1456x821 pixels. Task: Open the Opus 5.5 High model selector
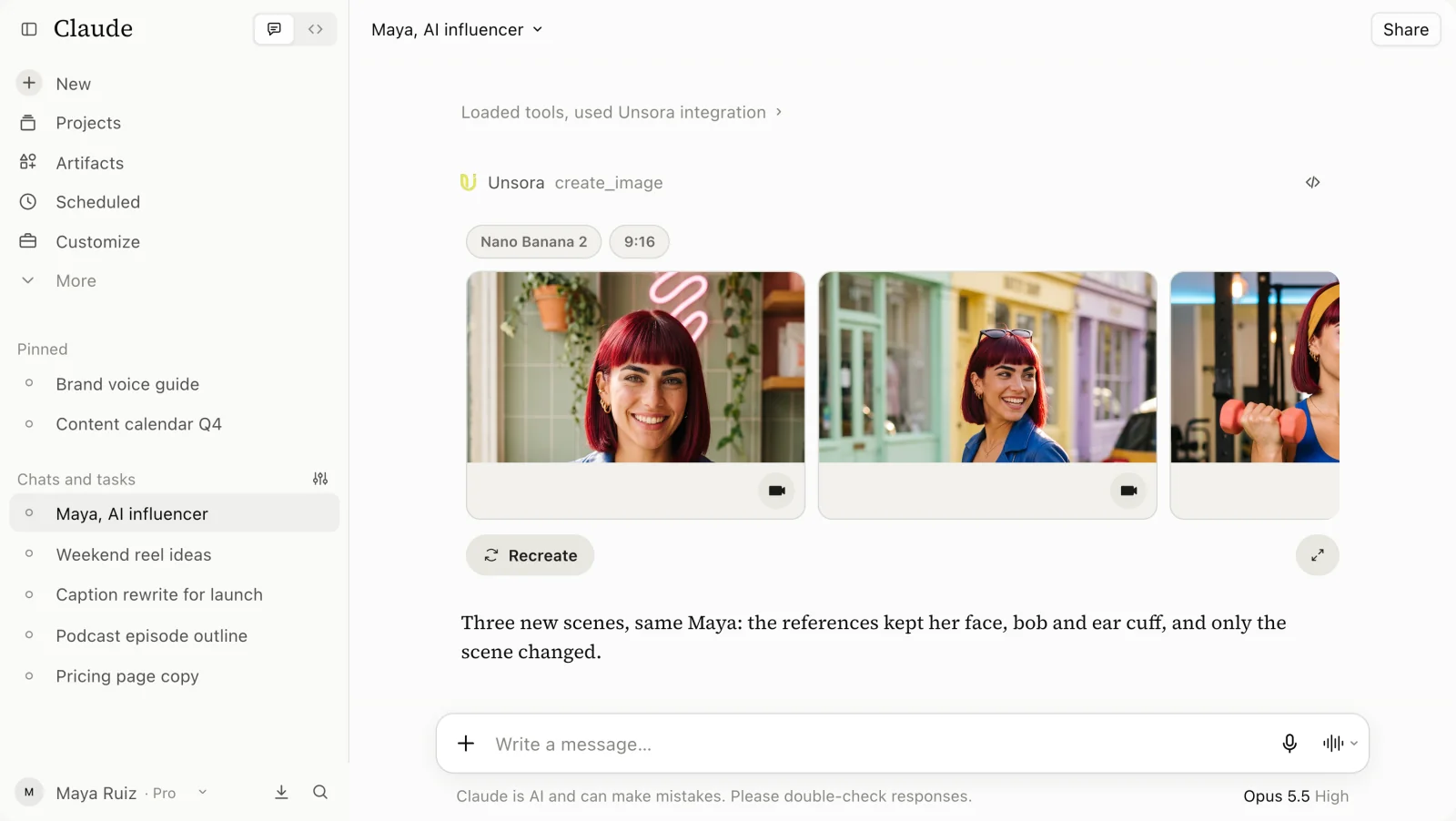pos(1296,796)
